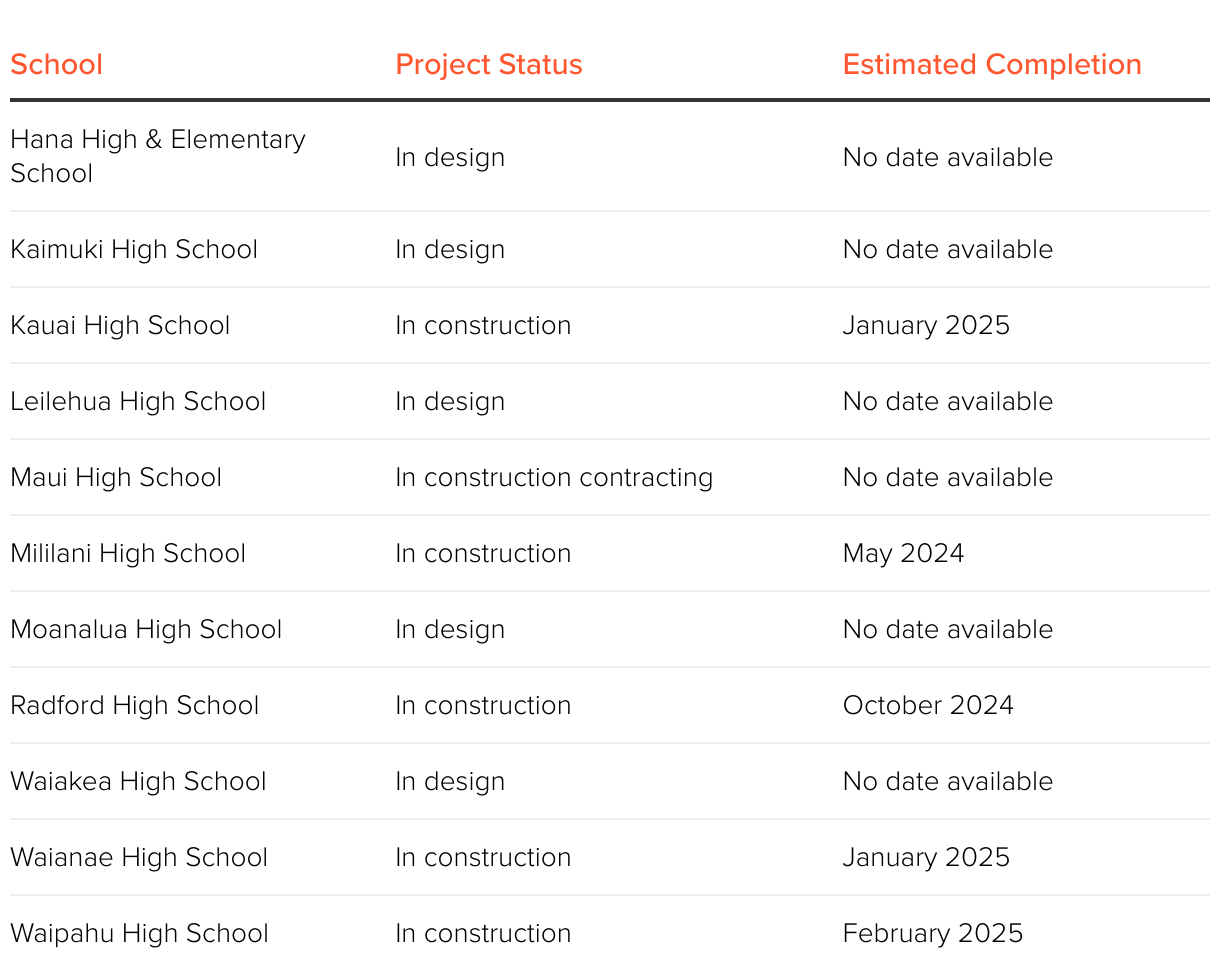Viewport: 1220px width, 980px height.
Task: Select the Maui High School cell
Action: coord(116,477)
